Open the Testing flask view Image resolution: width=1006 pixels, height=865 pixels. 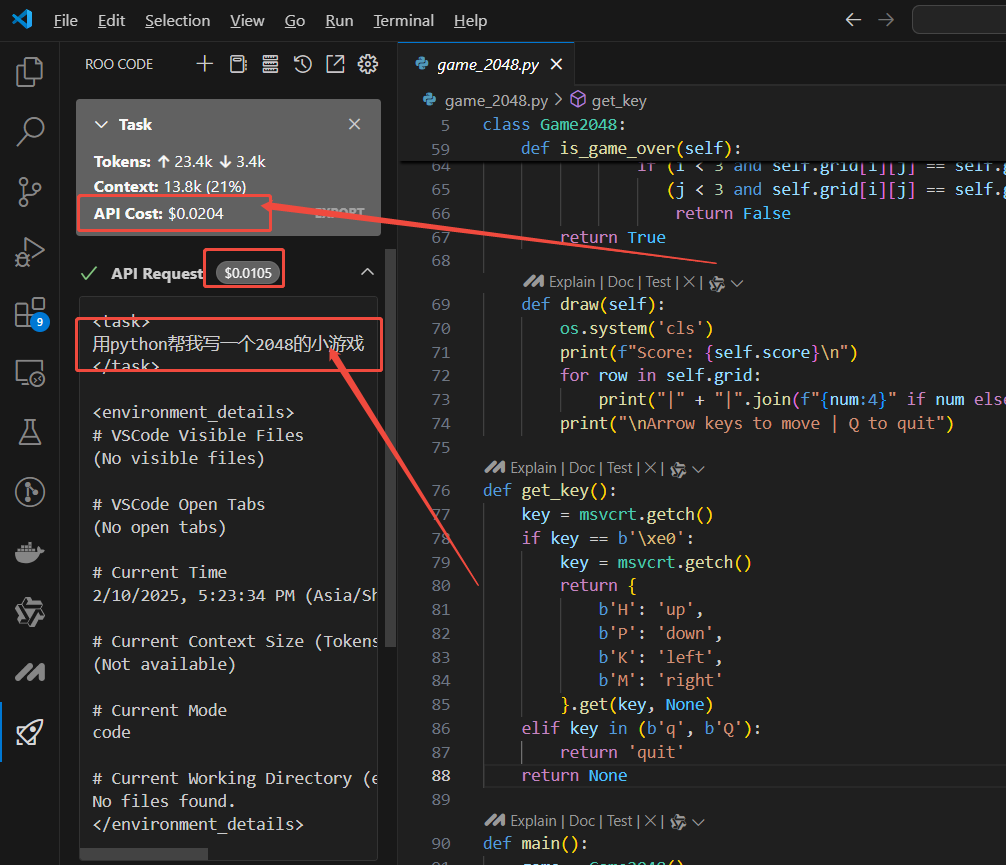point(30,432)
